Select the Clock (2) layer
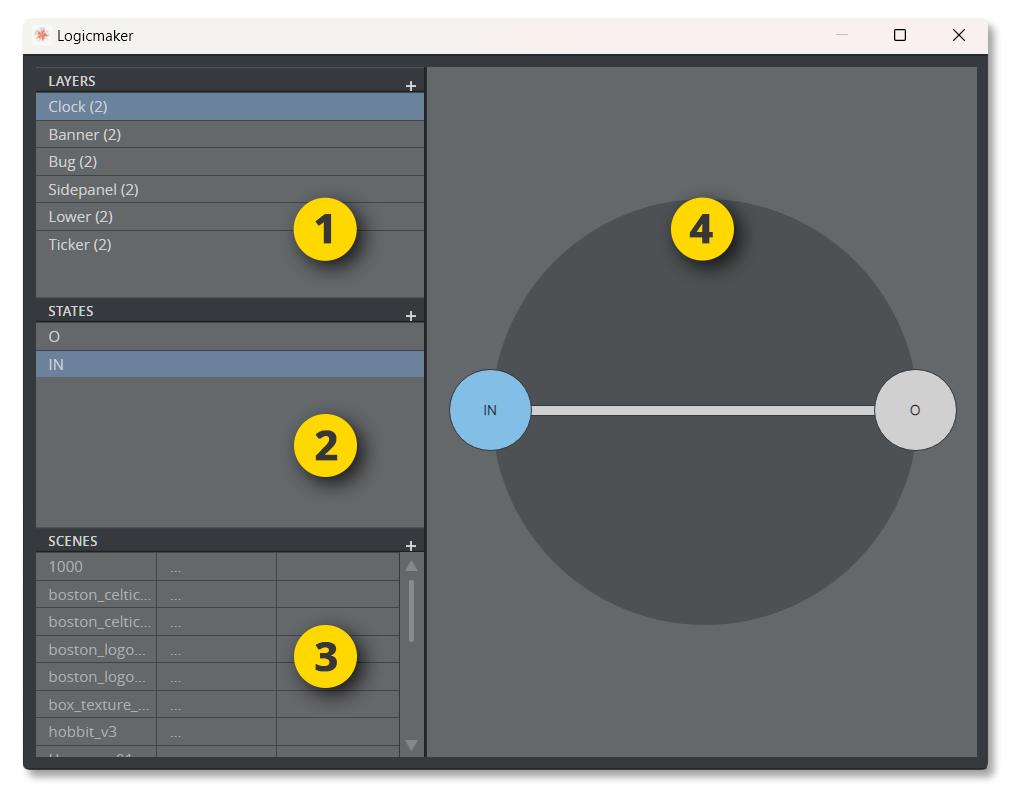The width and height of the screenshot is (1022, 791). [78, 107]
